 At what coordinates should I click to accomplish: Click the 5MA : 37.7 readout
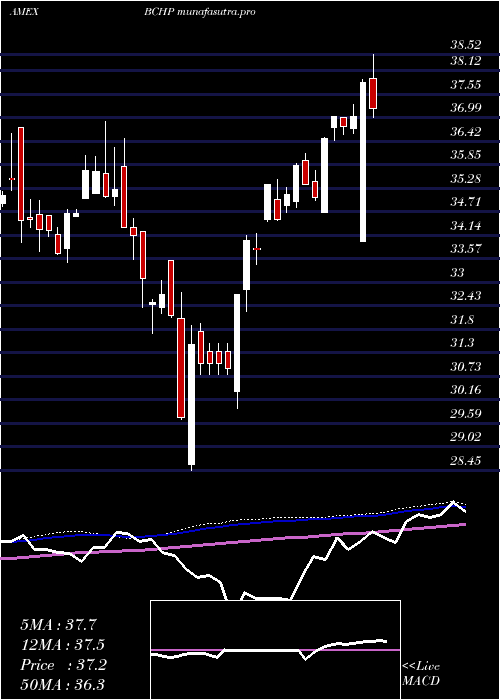(58, 625)
